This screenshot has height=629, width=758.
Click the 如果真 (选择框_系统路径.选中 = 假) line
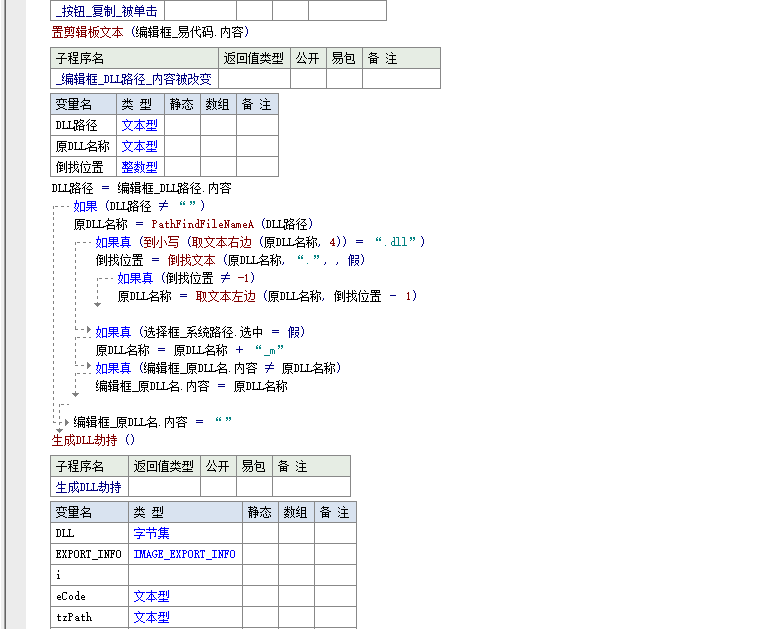(x=200, y=333)
